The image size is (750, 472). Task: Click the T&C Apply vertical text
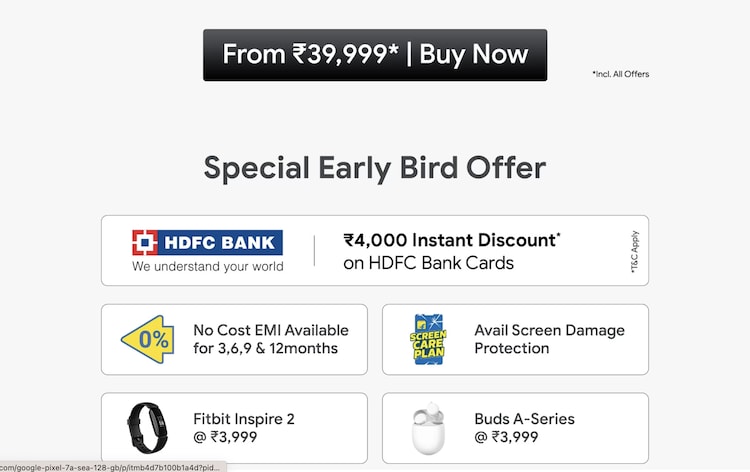click(x=634, y=251)
